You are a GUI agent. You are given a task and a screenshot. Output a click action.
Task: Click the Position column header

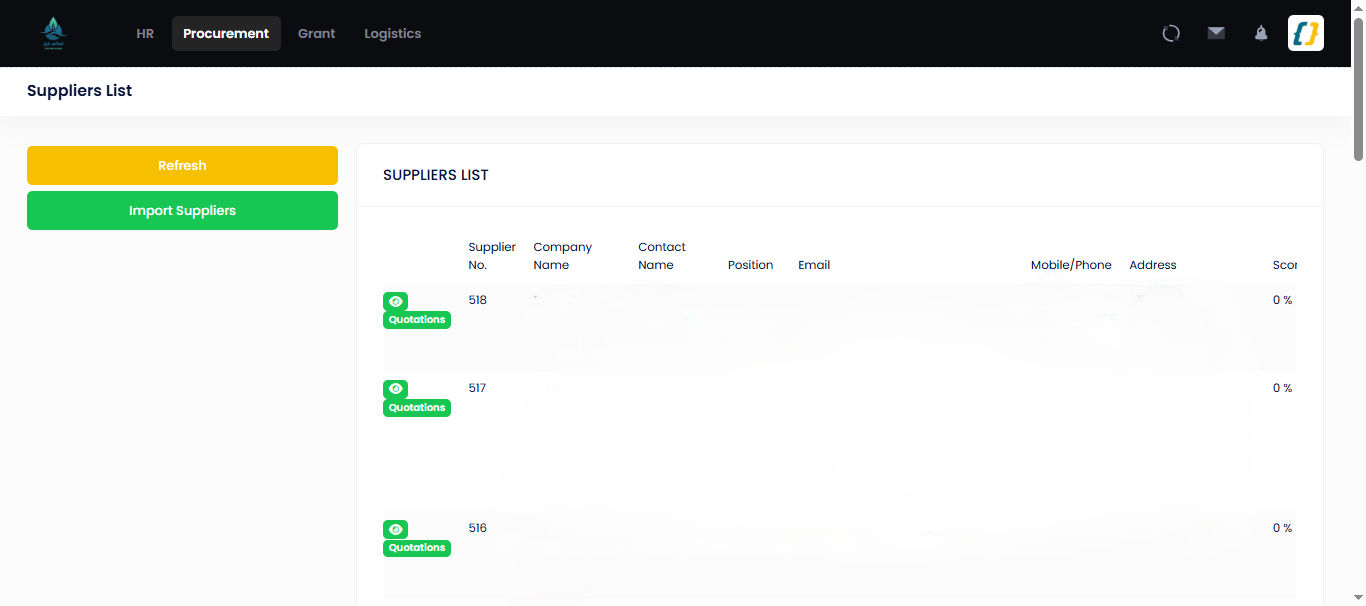point(750,265)
